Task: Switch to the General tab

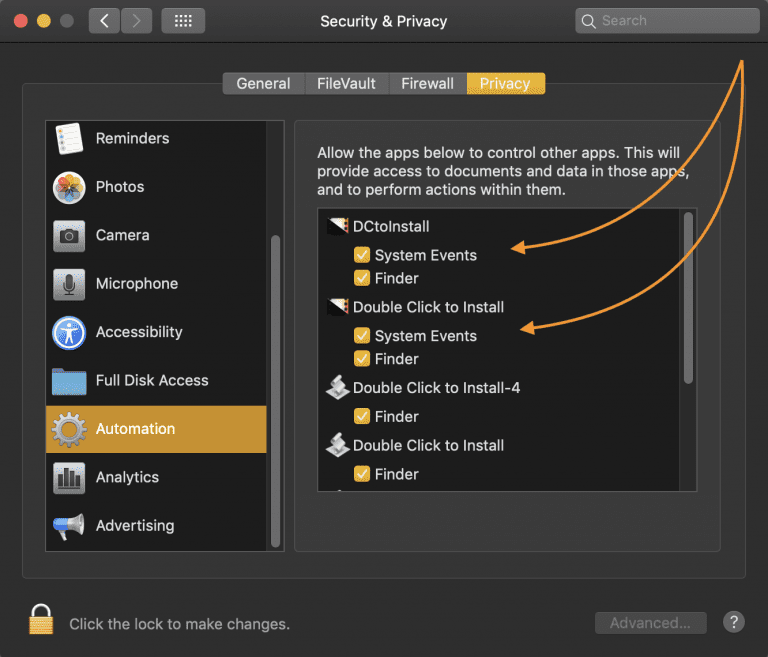Action: click(x=264, y=83)
